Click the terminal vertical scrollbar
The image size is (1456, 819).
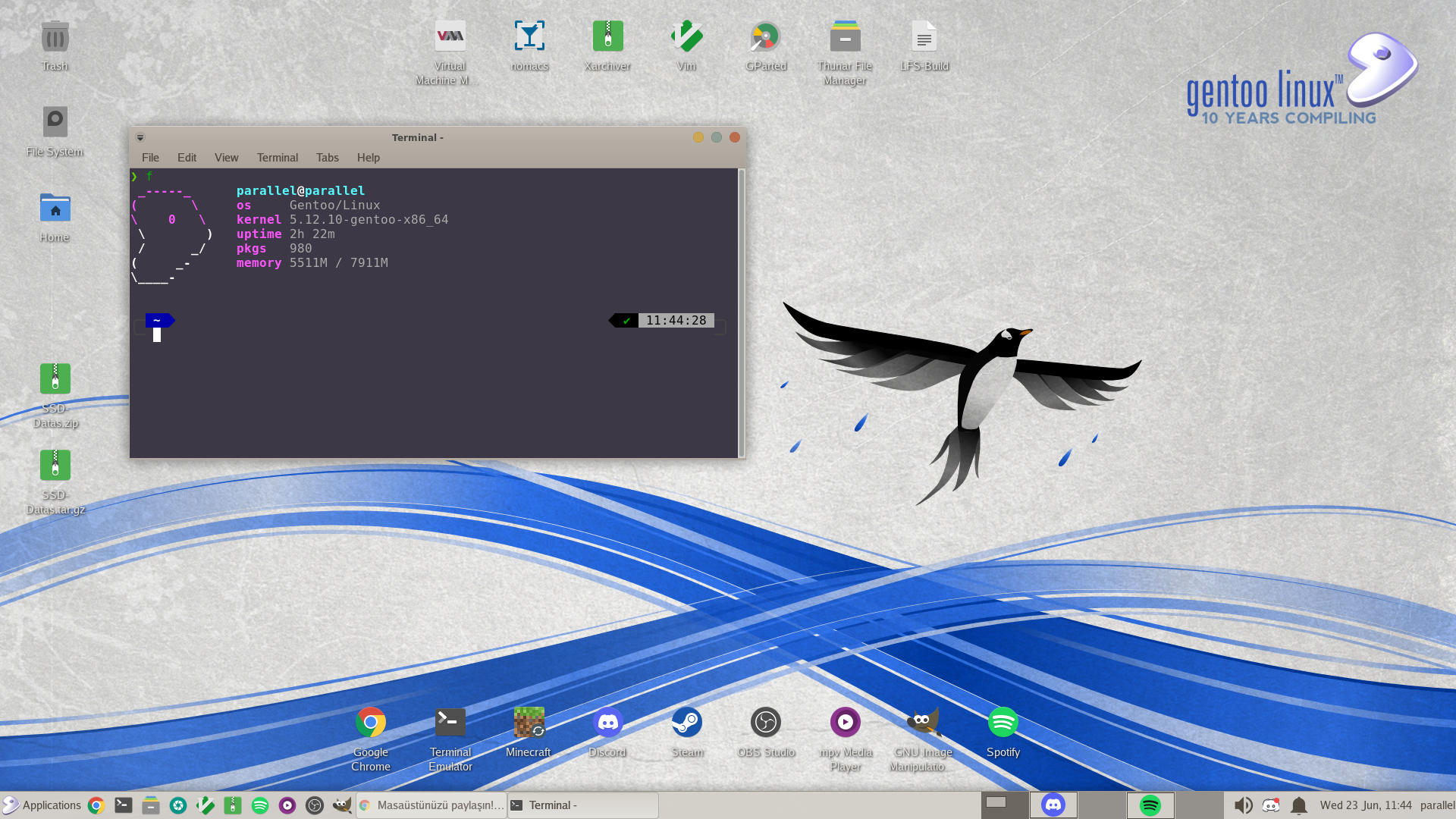[742, 312]
